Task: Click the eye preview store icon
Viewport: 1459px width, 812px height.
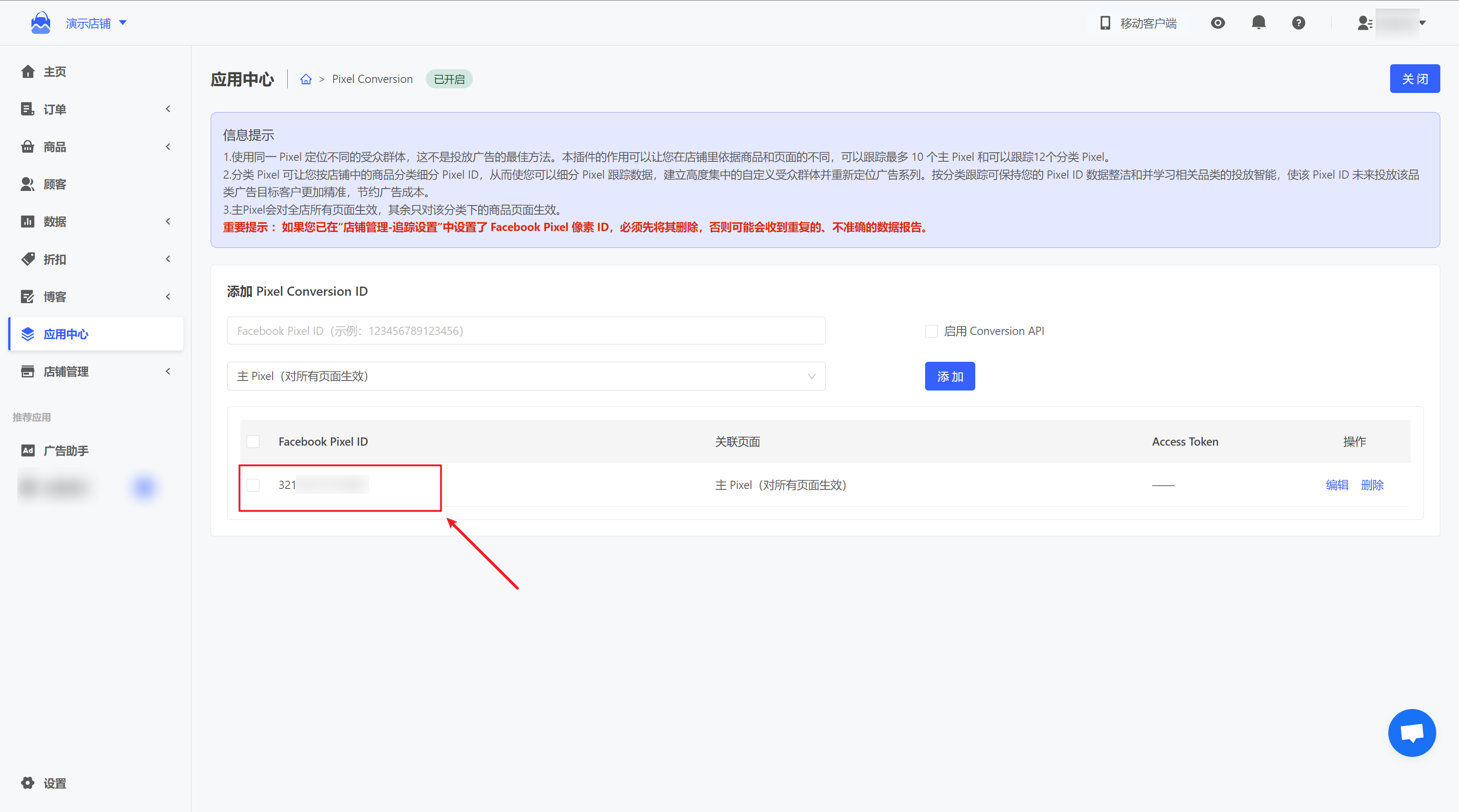Action: click(1218, 23)
